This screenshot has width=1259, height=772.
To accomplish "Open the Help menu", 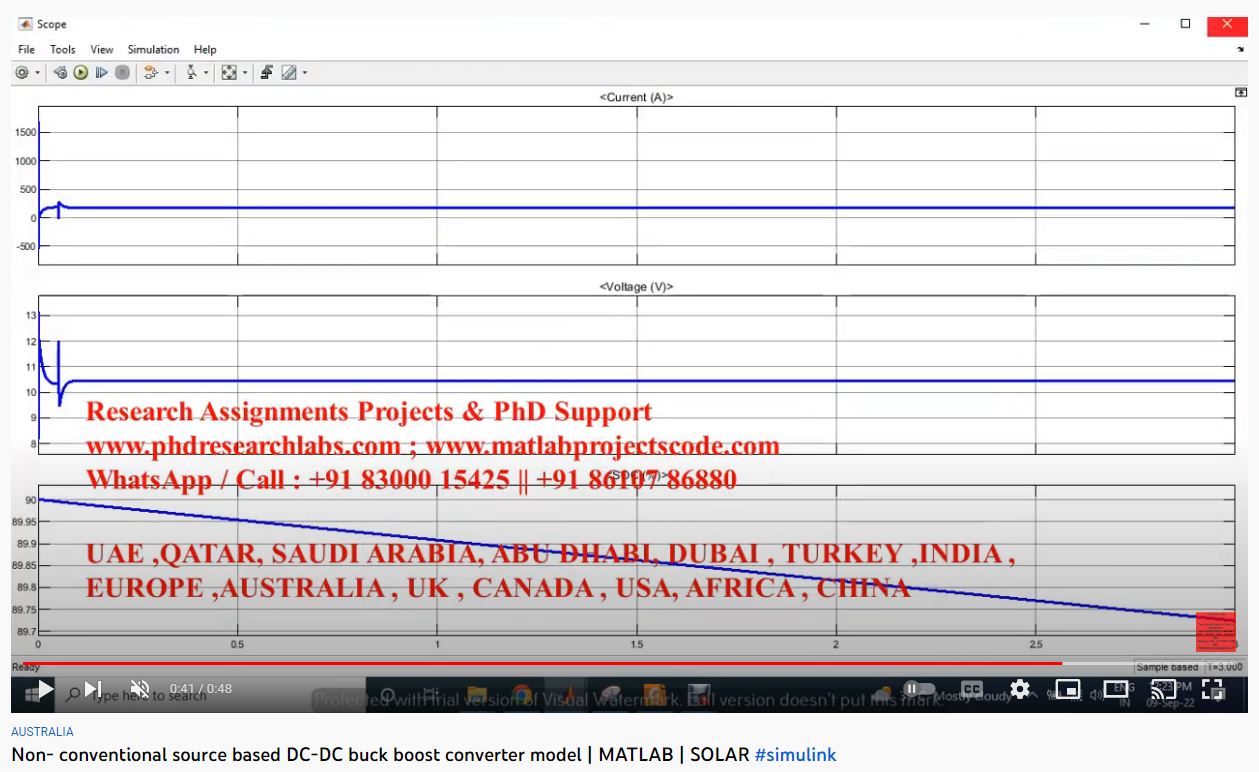I will pos(205,49).
